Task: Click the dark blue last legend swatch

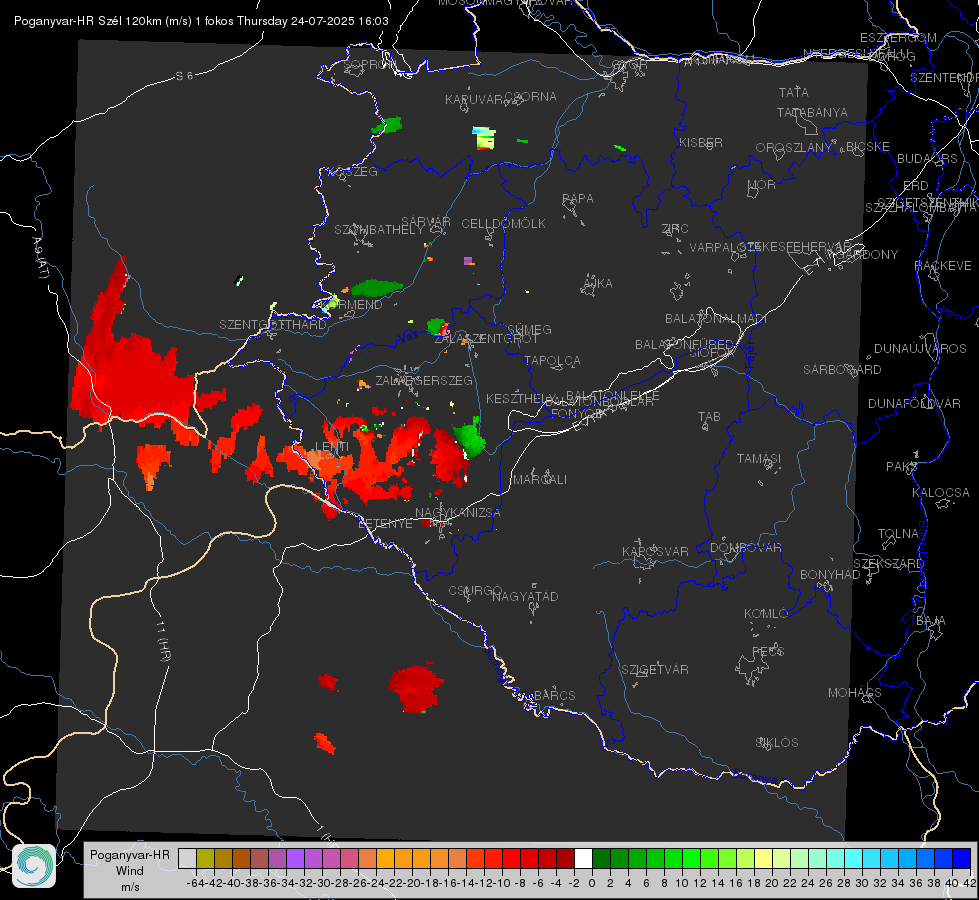Action: 962,858
